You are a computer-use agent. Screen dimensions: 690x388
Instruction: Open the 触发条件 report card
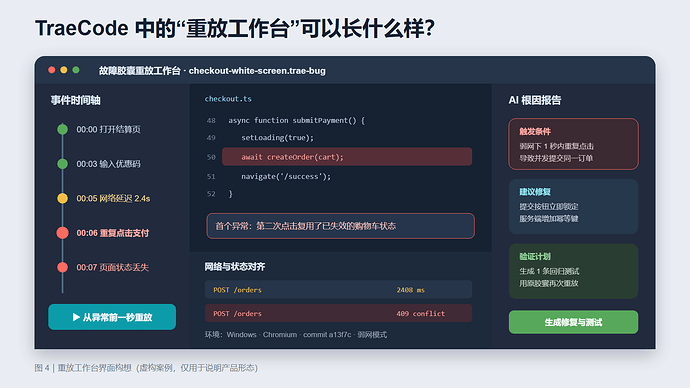[573, 144]
